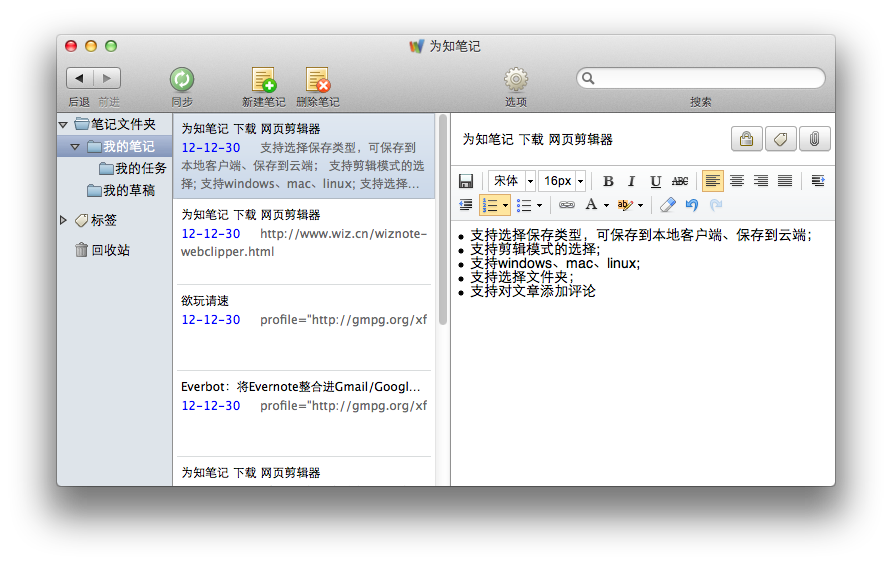
Task: Open the highlight color dropdown arrow
Action: [x=641, y=205]
